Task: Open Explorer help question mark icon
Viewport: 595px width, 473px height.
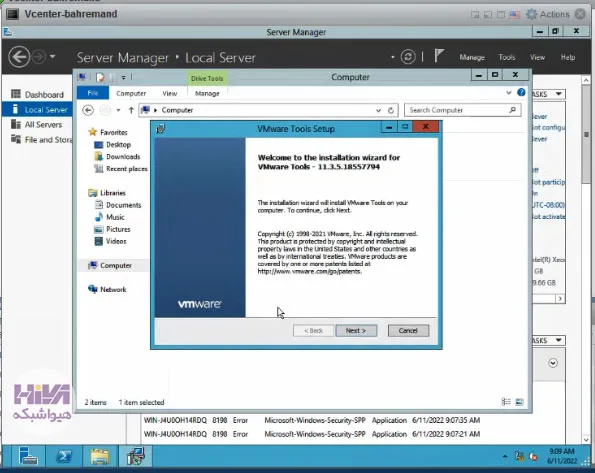Action: tap(521, 92)
